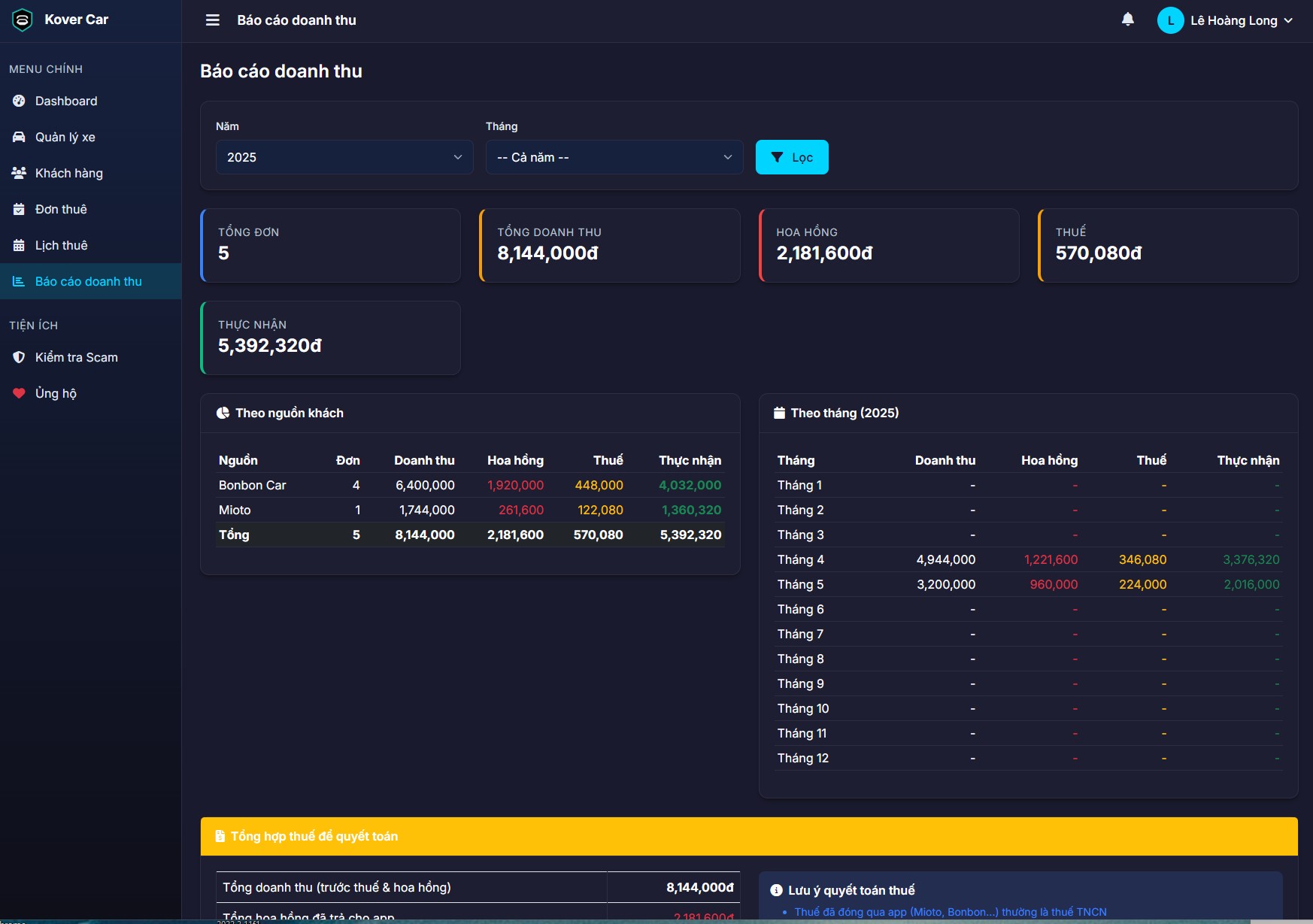1313x924 pixels.
Task: Click the Kover Car shield logo
Action: pyautogui.click(x=23, y=20)
